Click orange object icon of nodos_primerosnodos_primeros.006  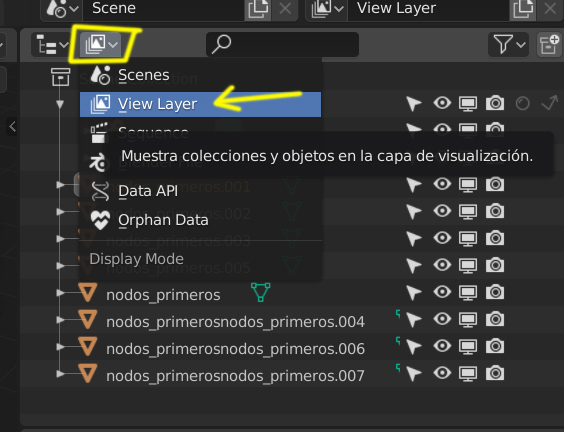[x=88, y=346]
